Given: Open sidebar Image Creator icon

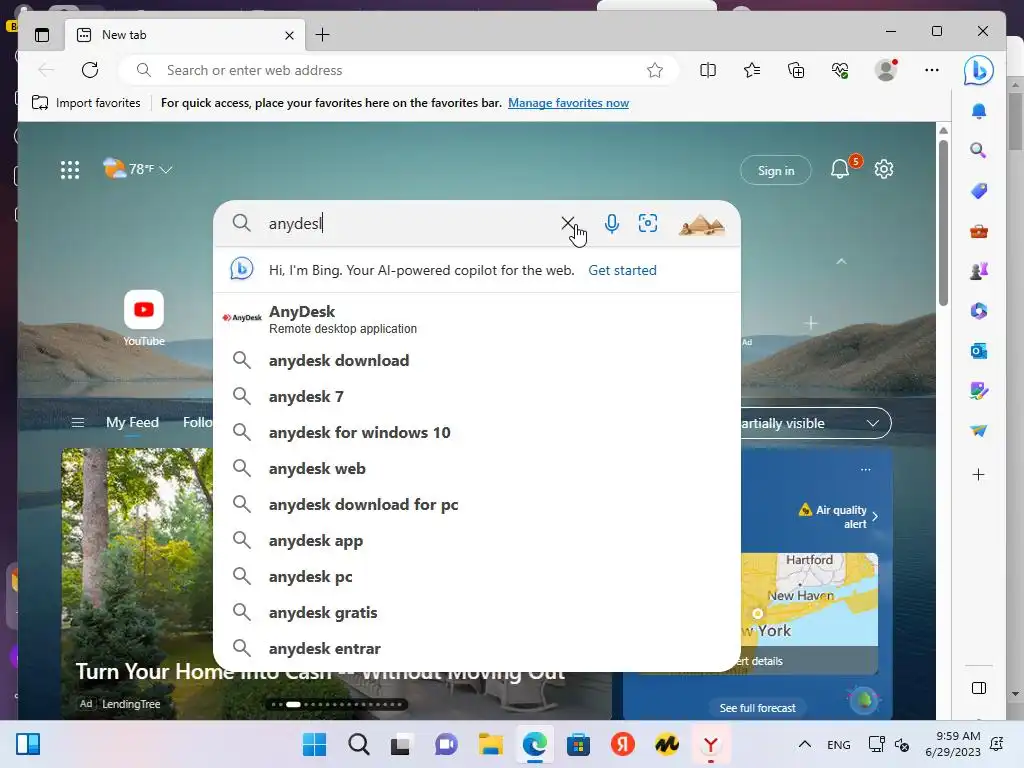Looking at the screenshot, I should pos(978,391).
